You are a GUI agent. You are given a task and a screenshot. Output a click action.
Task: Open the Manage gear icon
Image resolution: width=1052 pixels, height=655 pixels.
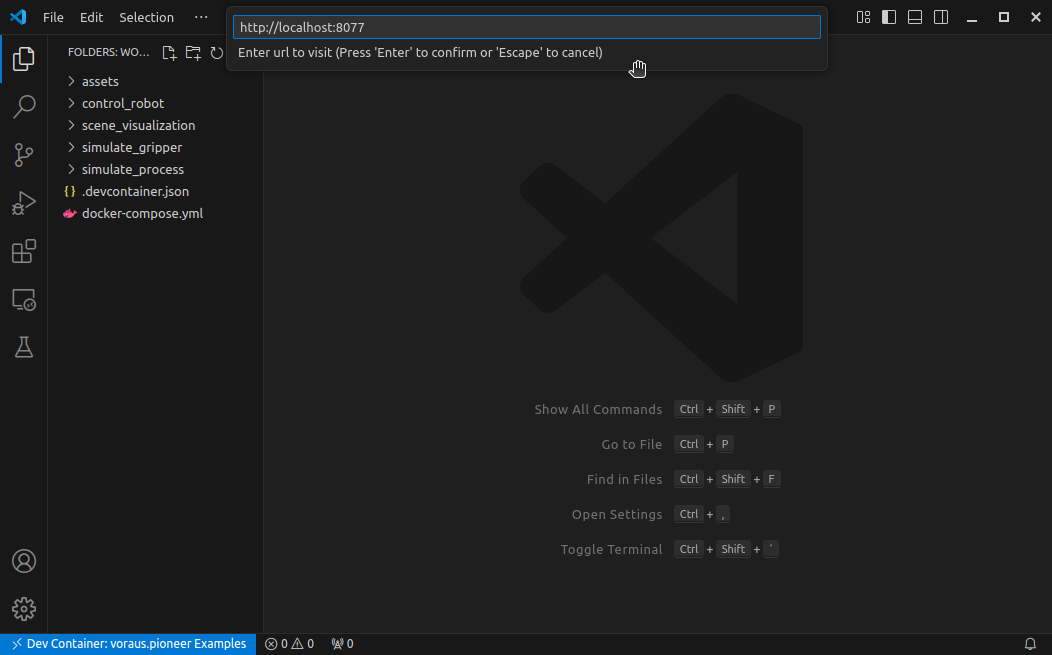[23, 609]
